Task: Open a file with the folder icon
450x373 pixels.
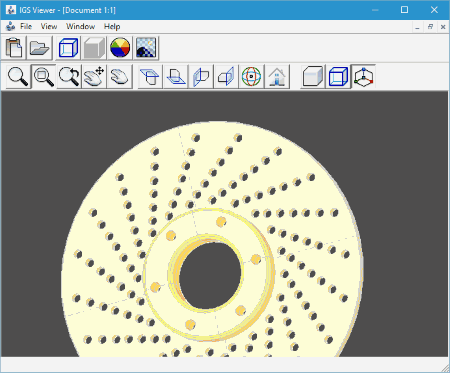Action: coord(40,48)
